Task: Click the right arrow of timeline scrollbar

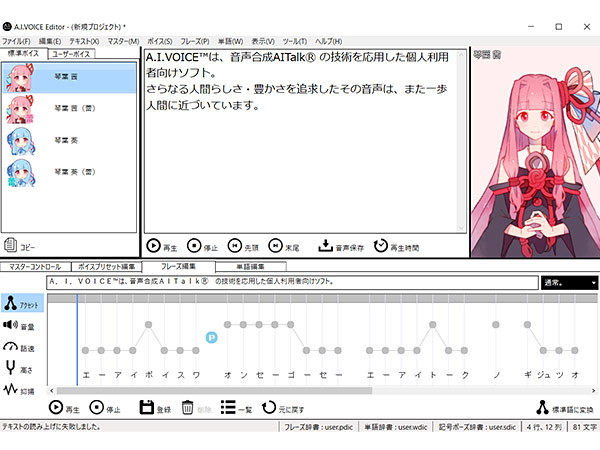Action: (593, 390)
